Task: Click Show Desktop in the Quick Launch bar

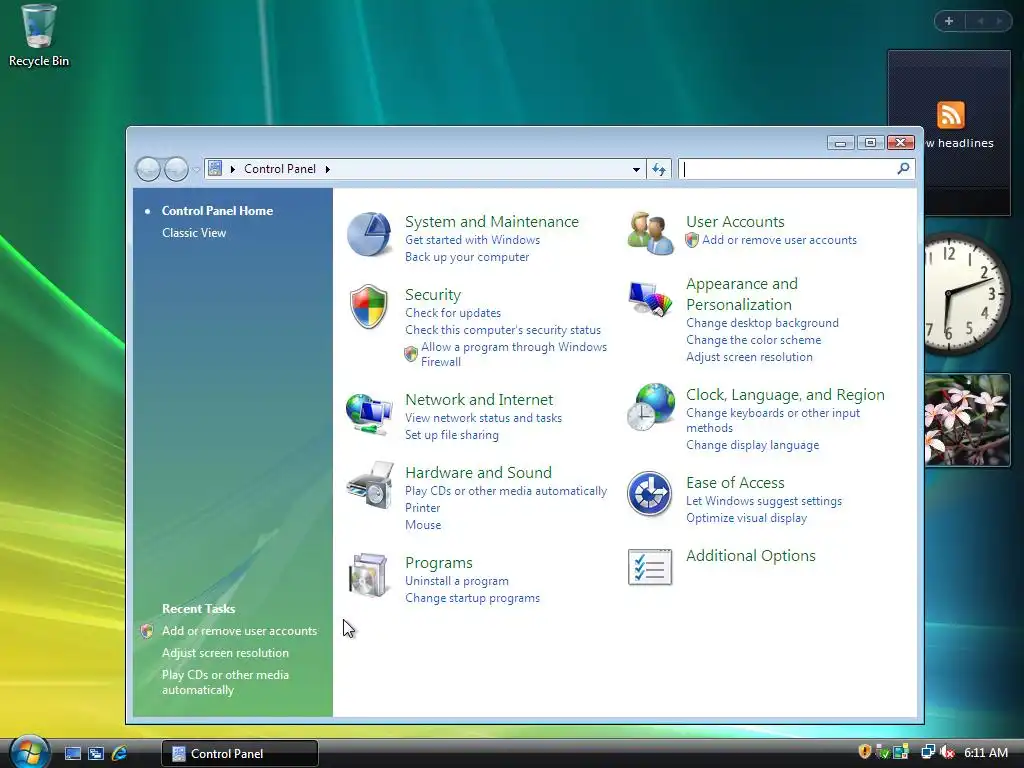Action: coord(72,754)
